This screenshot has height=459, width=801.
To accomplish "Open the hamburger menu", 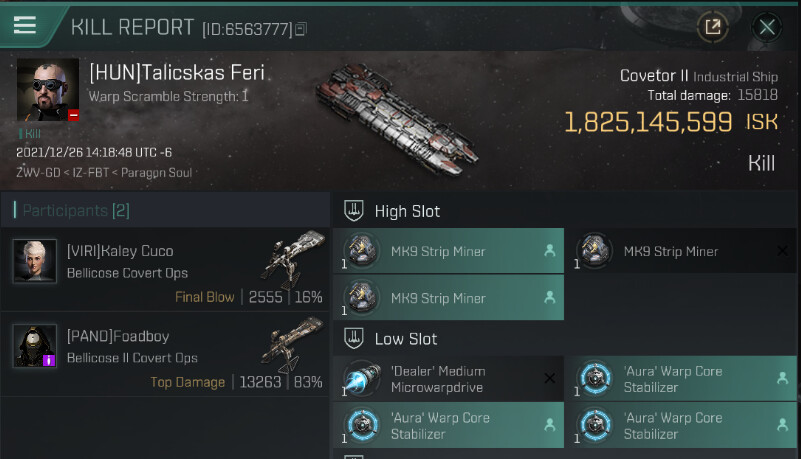I will point(25,26).
